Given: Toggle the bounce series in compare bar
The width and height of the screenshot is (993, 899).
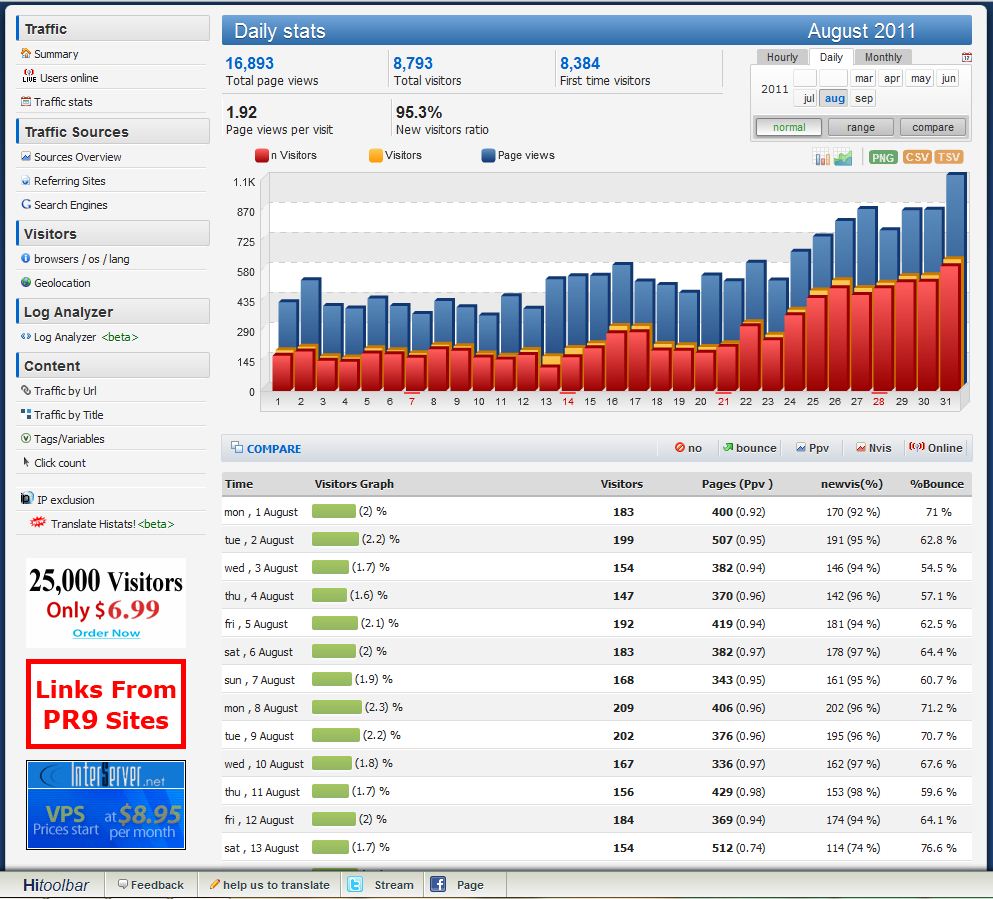Looking at the screenshot, I should coord(750,448).
